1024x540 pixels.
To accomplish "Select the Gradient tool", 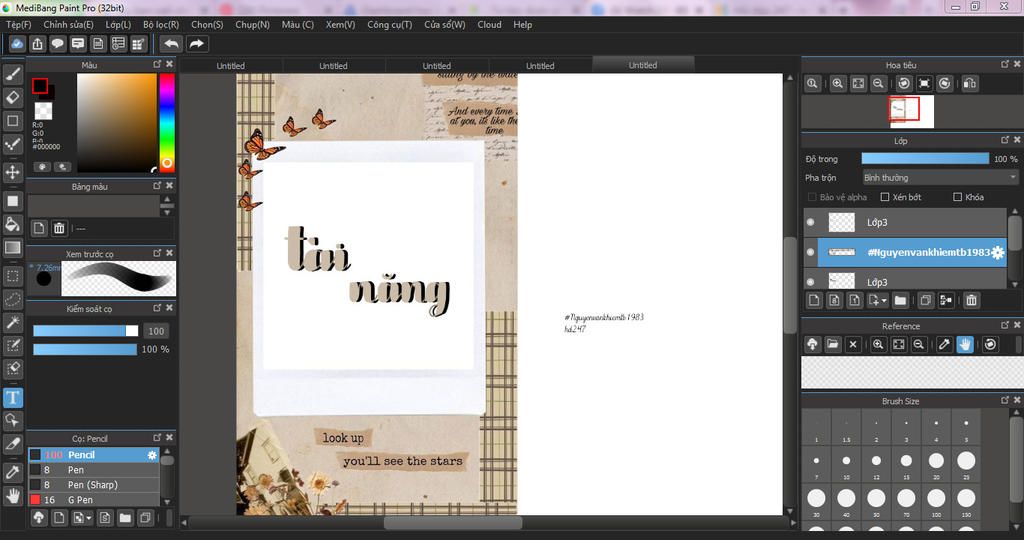I will pos(12,247).
